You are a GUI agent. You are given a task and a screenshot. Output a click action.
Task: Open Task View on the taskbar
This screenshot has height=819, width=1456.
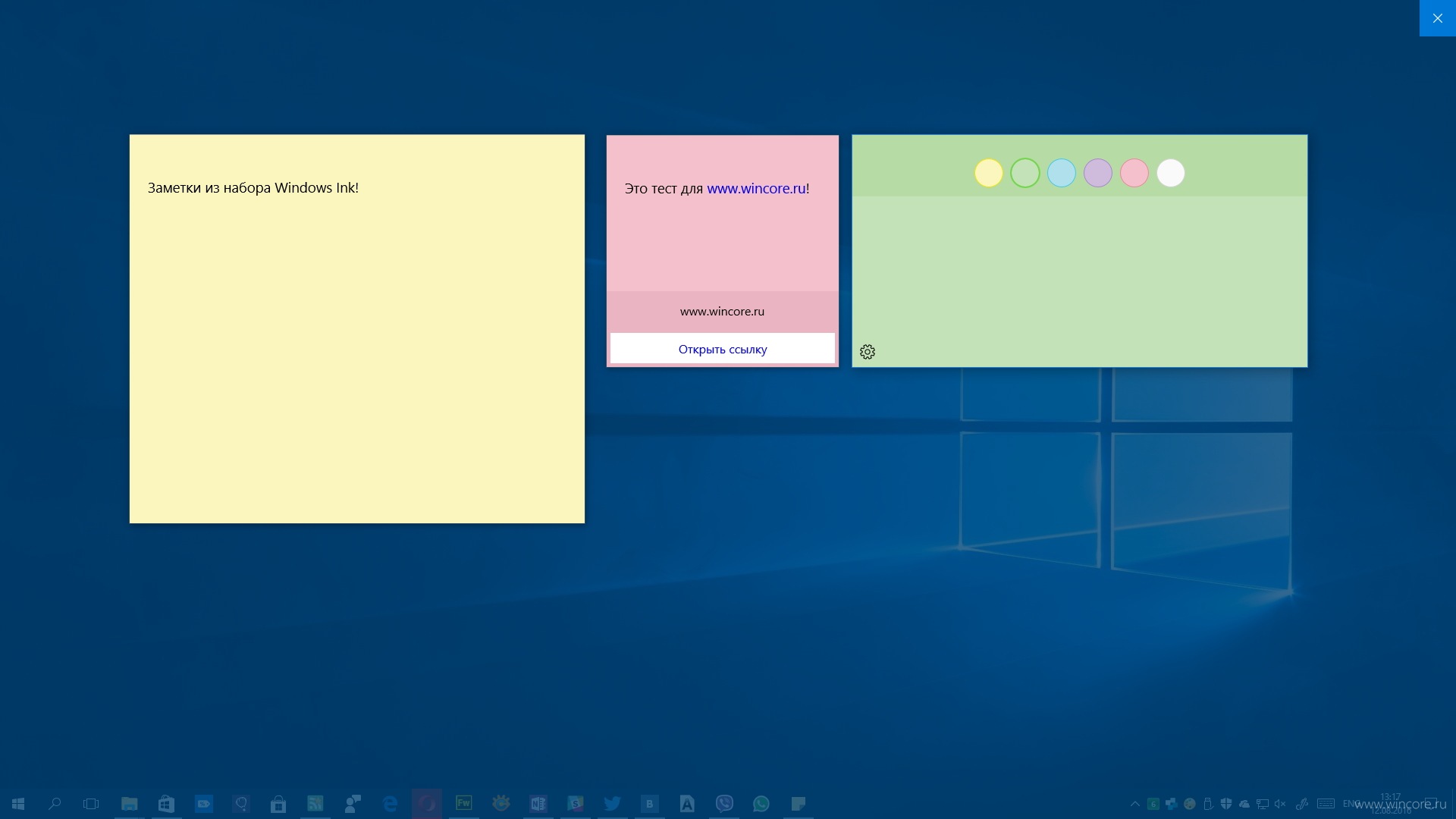point(91,804)
